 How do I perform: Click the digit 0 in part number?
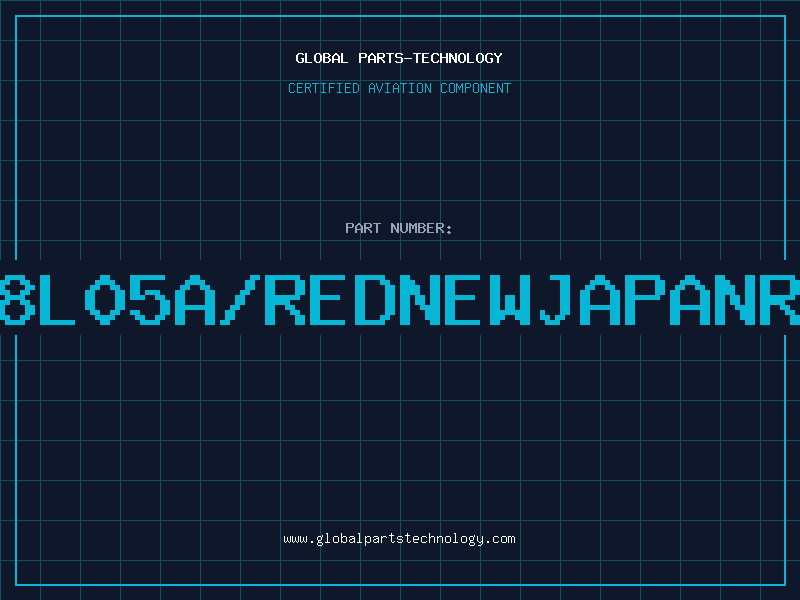[x=105, y=300]
